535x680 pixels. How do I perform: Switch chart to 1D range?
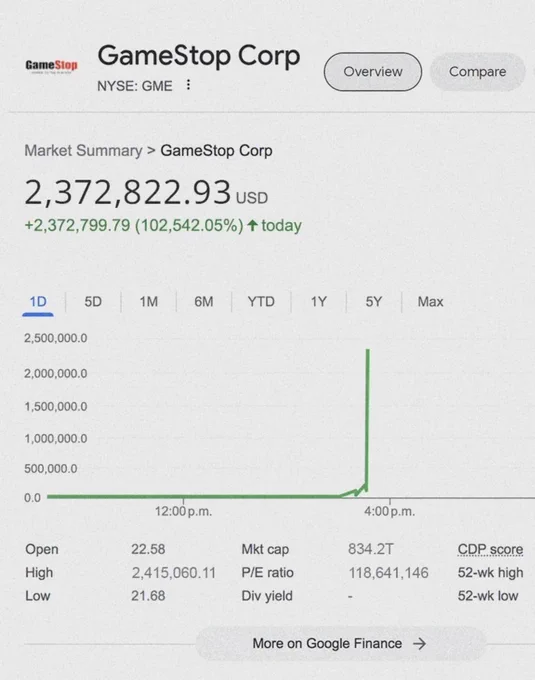[x=38, y=302]
